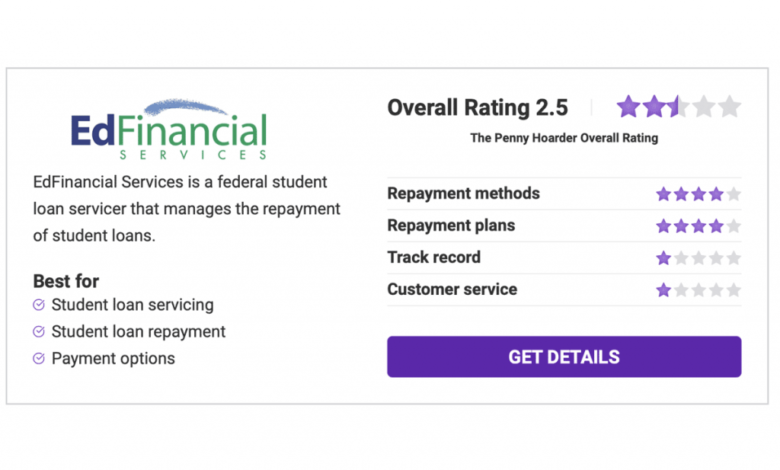
Task: Click the Track record star rating
Action: pyautogui.click(x=698, y=258)
